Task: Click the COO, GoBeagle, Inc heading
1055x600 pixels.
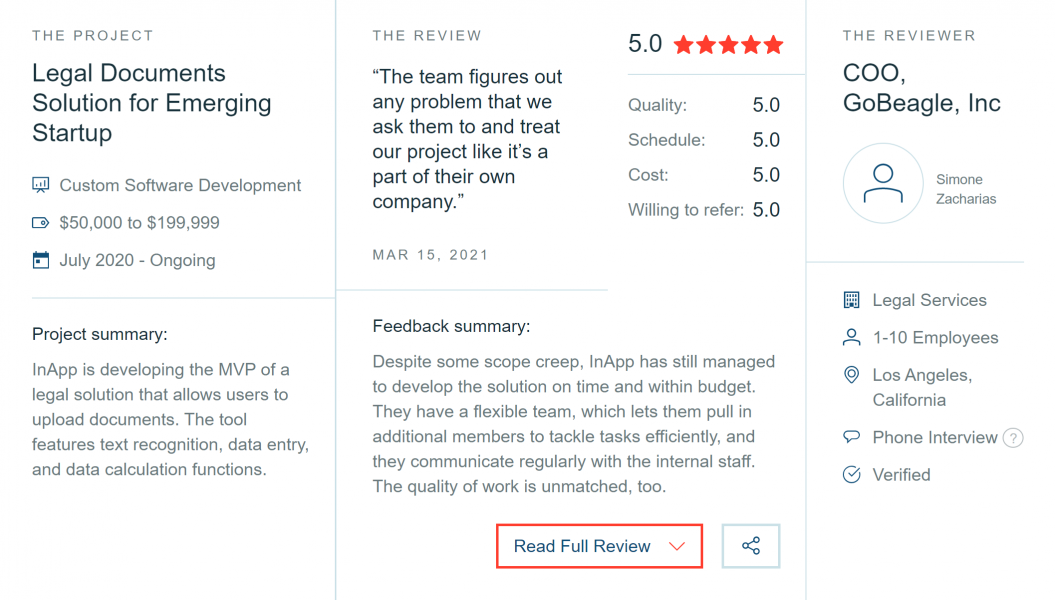Action: click(922, 87)
